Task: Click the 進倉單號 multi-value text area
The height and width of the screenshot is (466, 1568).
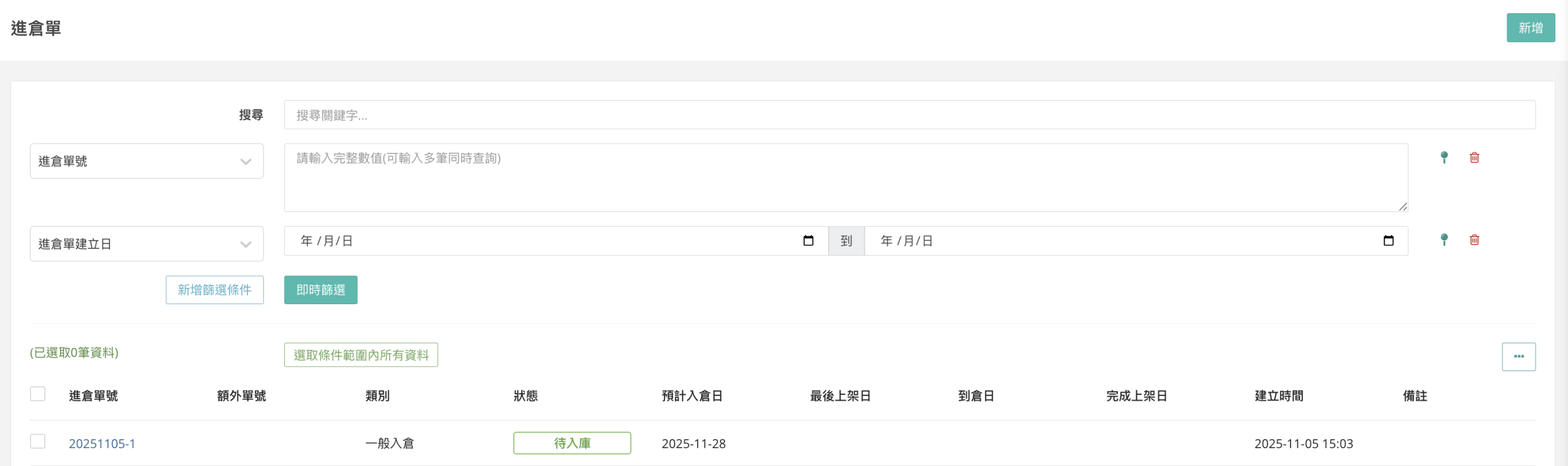Action: [845, 178]
